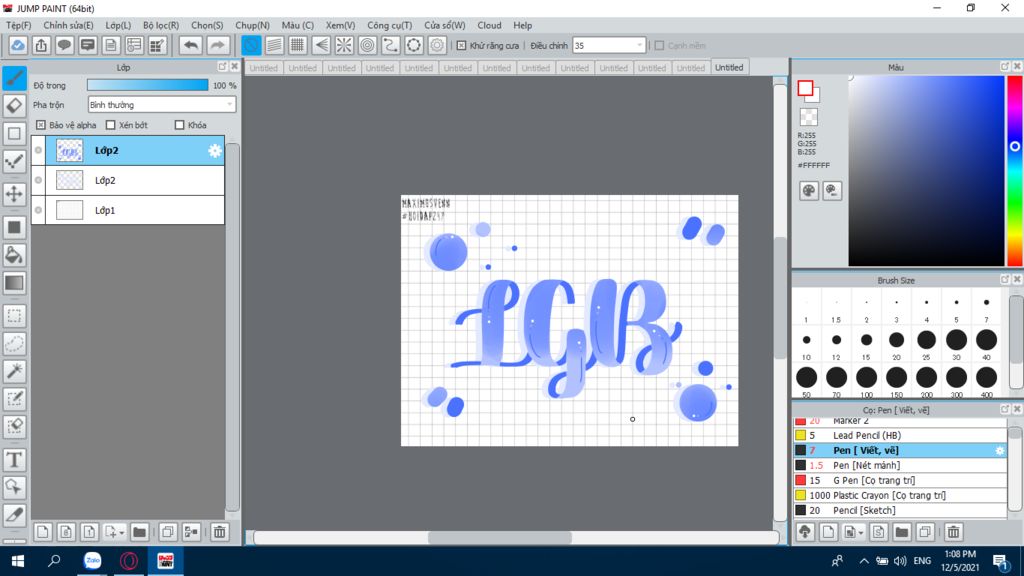The image size is (1024, 576).
Task: Open gear settings for Pen [Viết, vẽ] brush
Action: click(999, 451)
